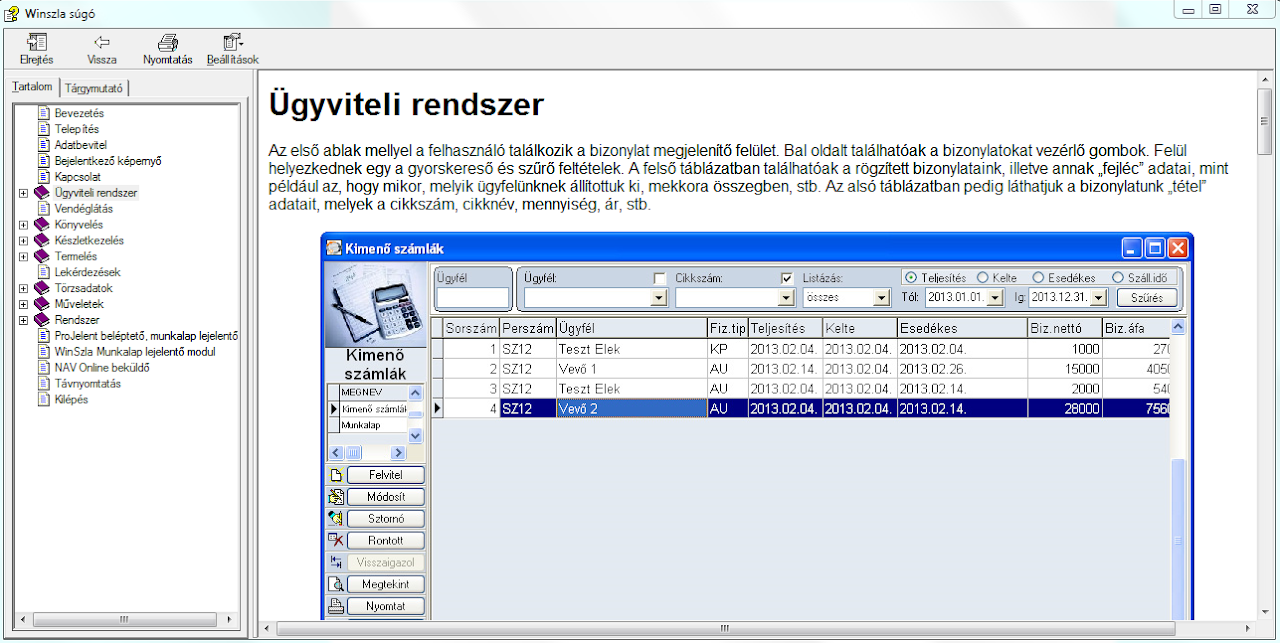Select the Teljesítés radio button
Image resolution: width=1280 pixels, height=643 pixels.
(x=910, y=278)
